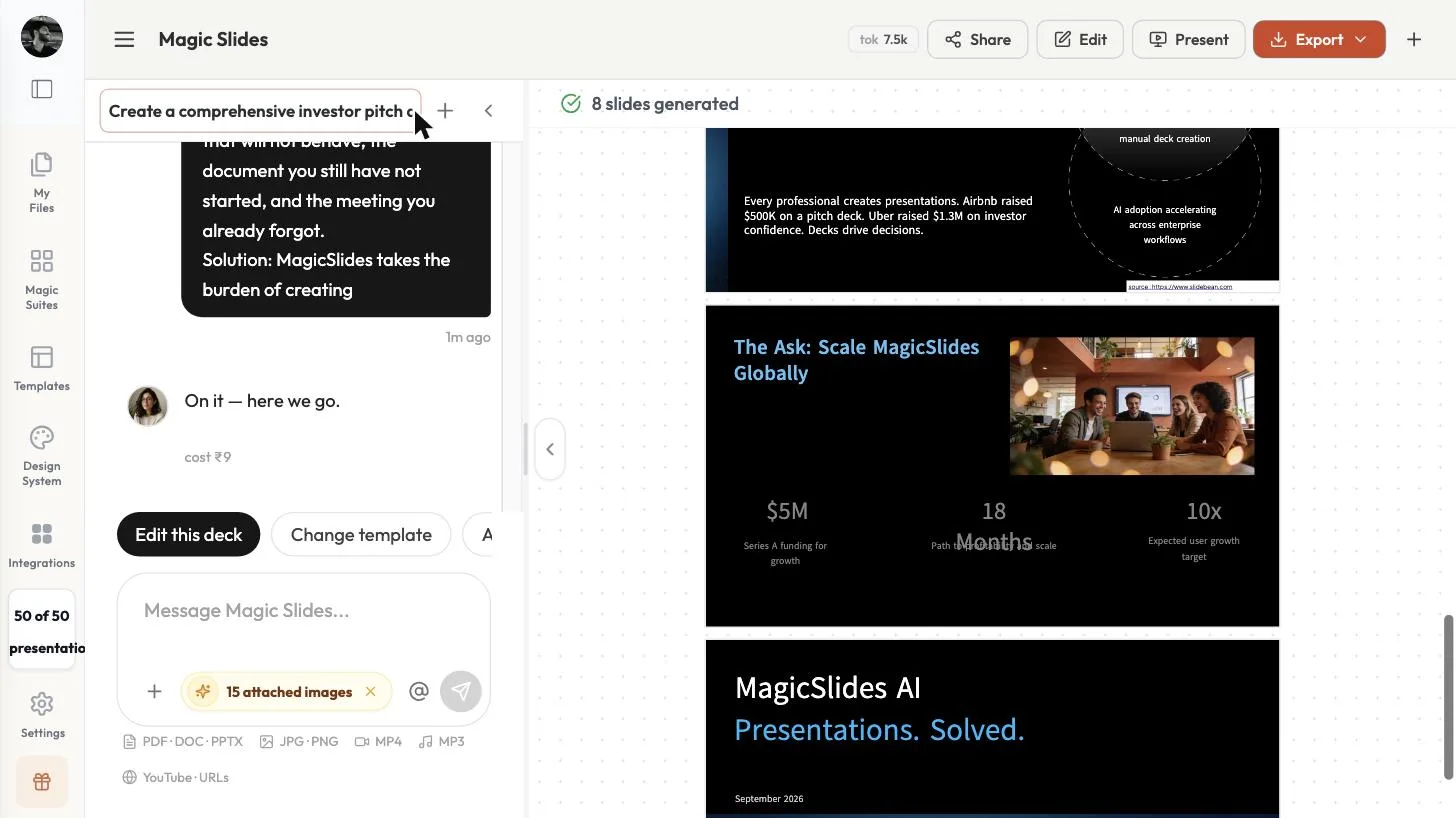Click the Share button
The height and width of the screenshot is (818, 1456).
tap(977, 39)
